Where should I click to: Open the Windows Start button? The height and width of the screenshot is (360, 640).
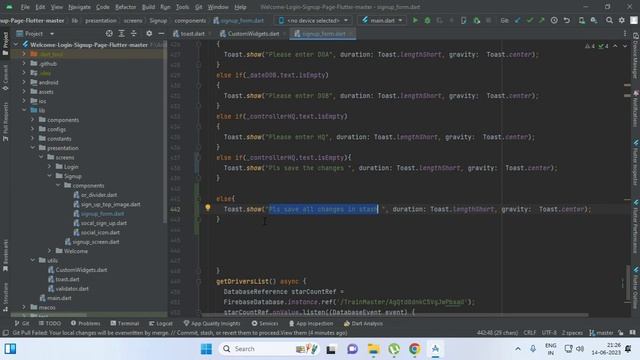(206, 349)
